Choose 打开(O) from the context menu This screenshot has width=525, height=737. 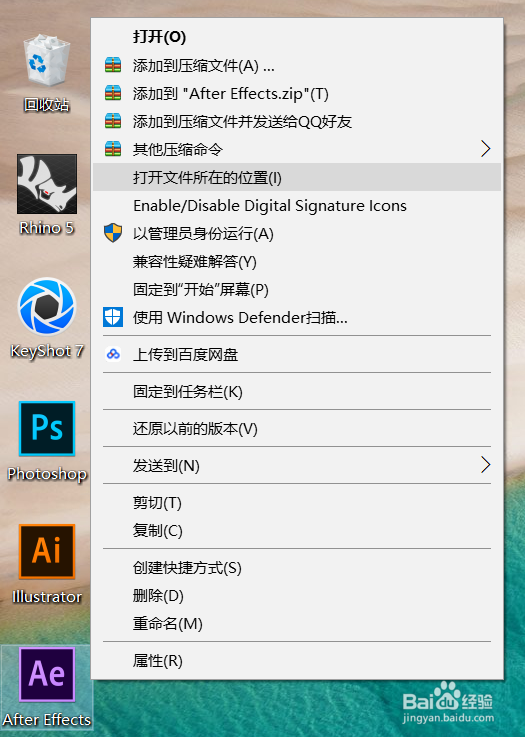(x=297, y=37)
